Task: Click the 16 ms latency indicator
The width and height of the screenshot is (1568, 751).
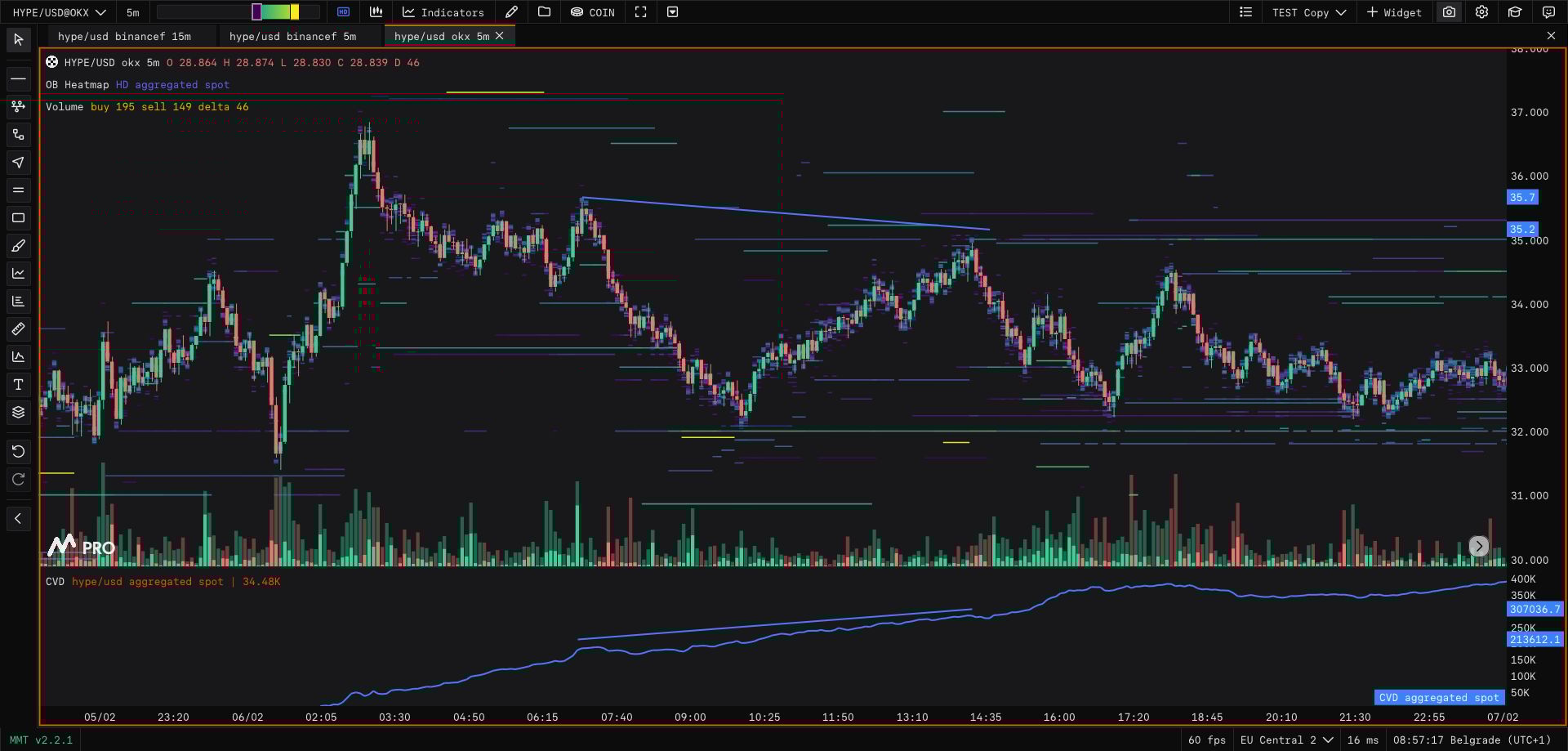Action: pos(1363,740)
